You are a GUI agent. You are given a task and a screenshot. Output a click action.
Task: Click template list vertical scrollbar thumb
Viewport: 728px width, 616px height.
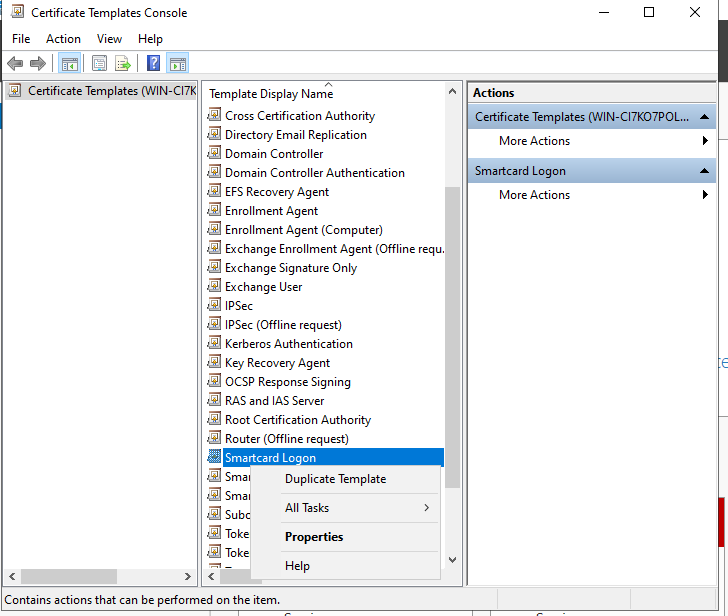[453, 337]
